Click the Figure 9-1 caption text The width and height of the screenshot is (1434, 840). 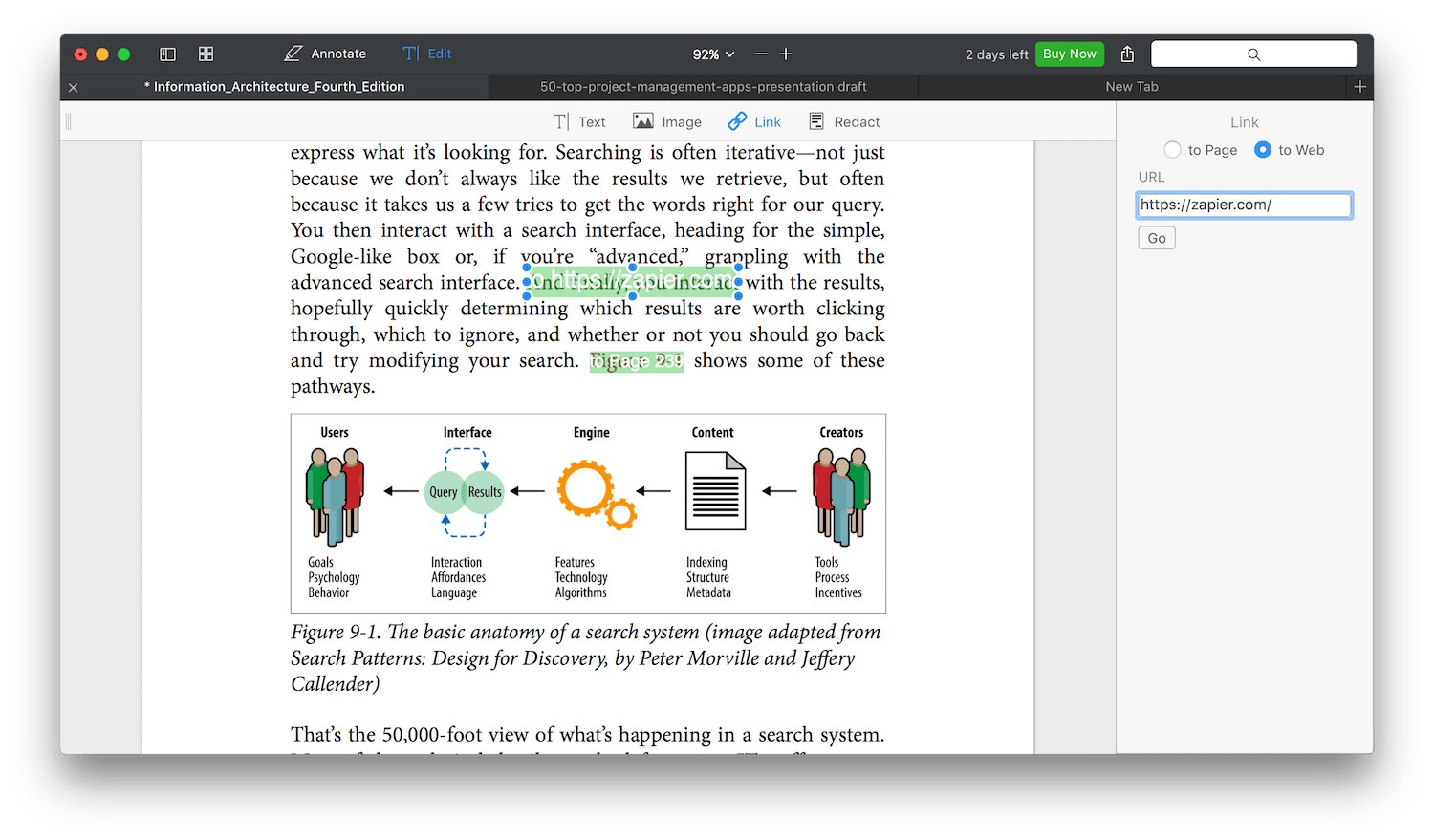point(586,658)
